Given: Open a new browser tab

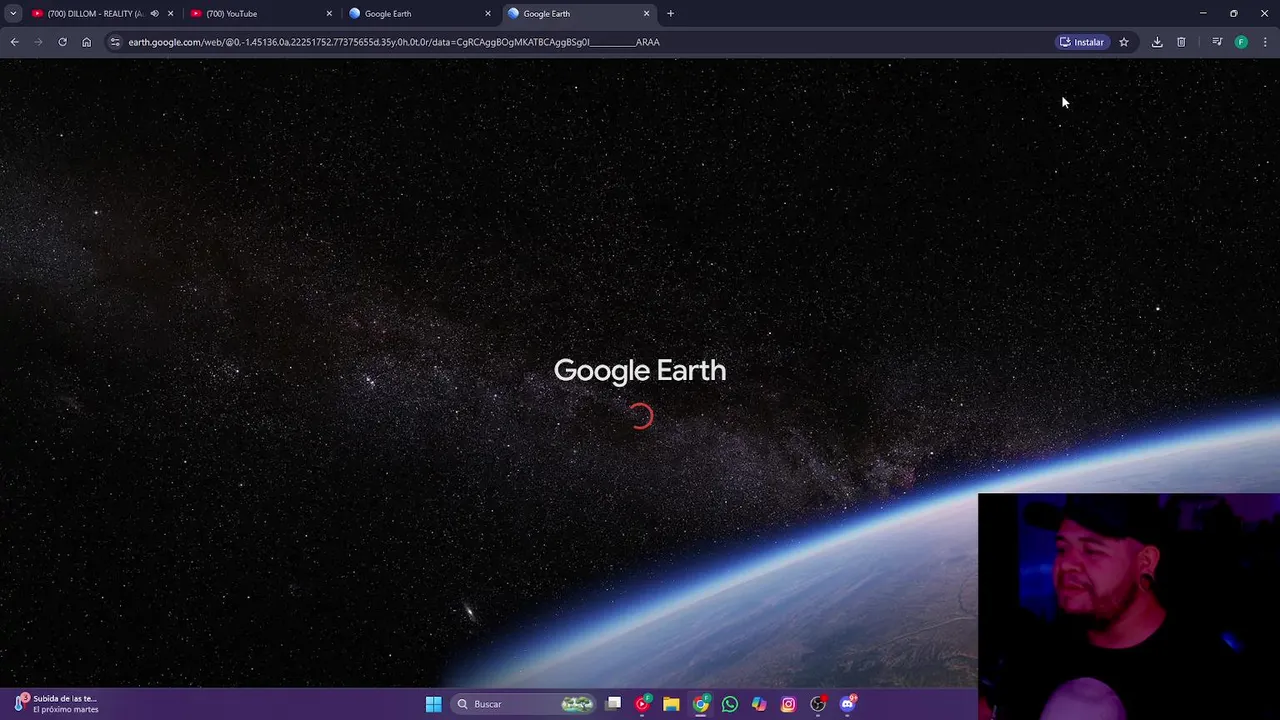Looking at the screenshot, I should [x=670, y=14].
